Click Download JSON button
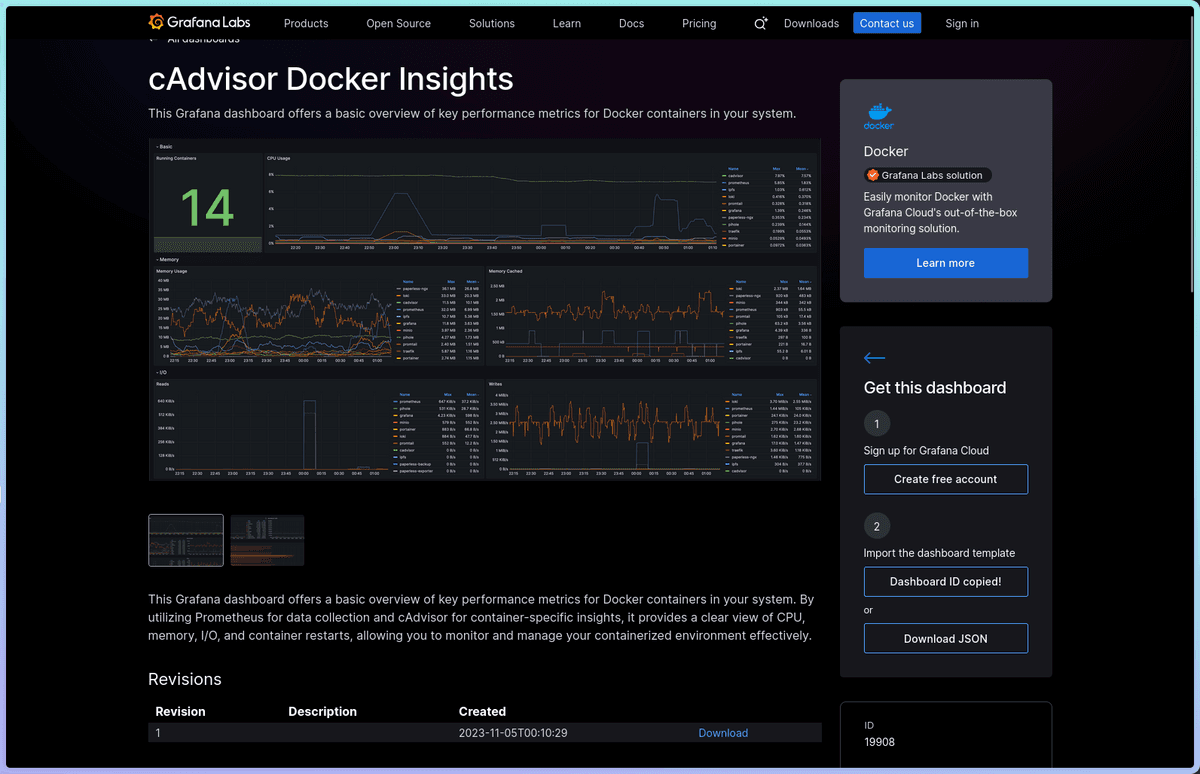This screenshot has height=774, width=1200. [945, 638]
